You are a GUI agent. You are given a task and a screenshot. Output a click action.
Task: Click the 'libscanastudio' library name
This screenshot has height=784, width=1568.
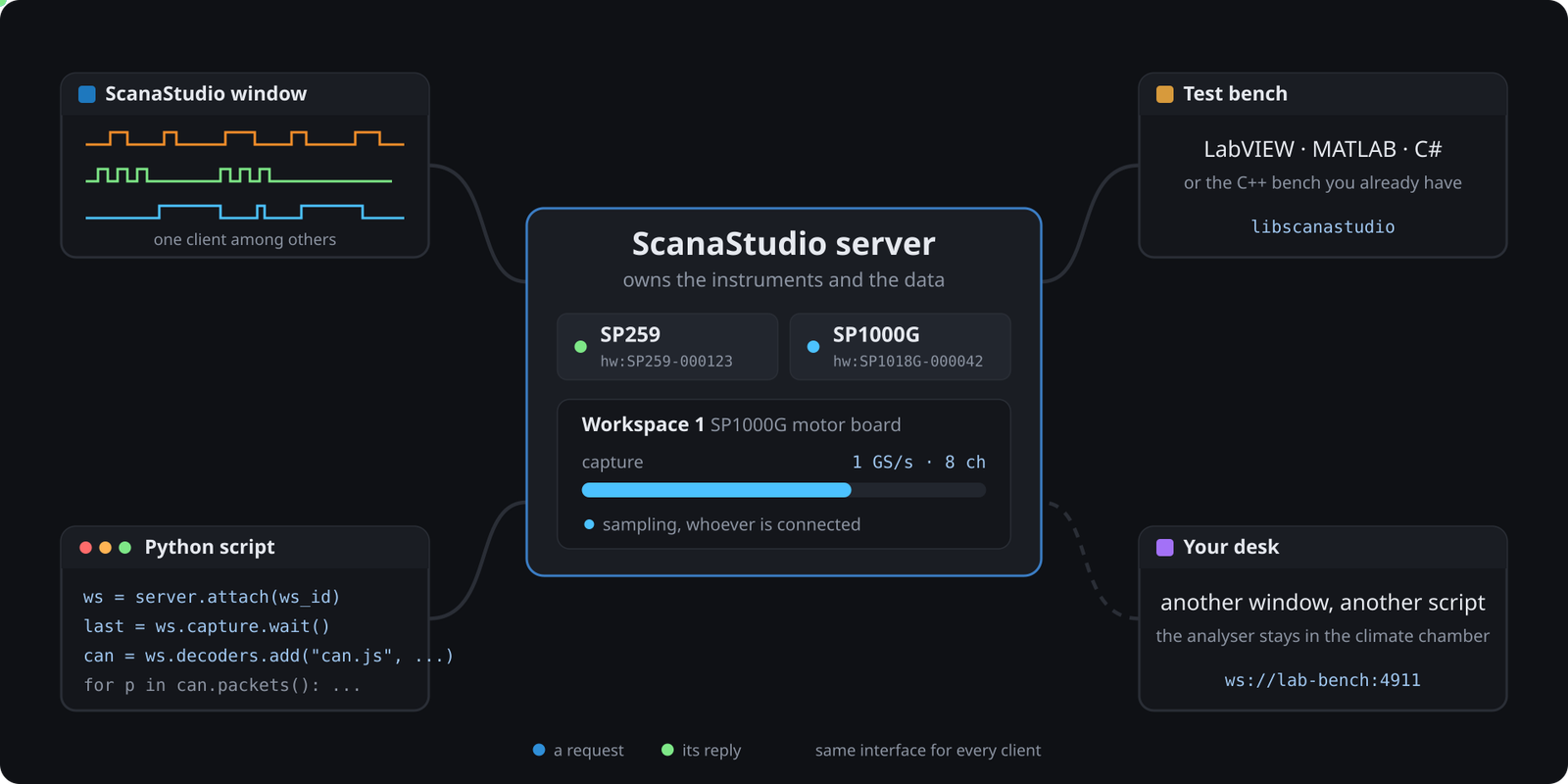(x=1323, y=226)
